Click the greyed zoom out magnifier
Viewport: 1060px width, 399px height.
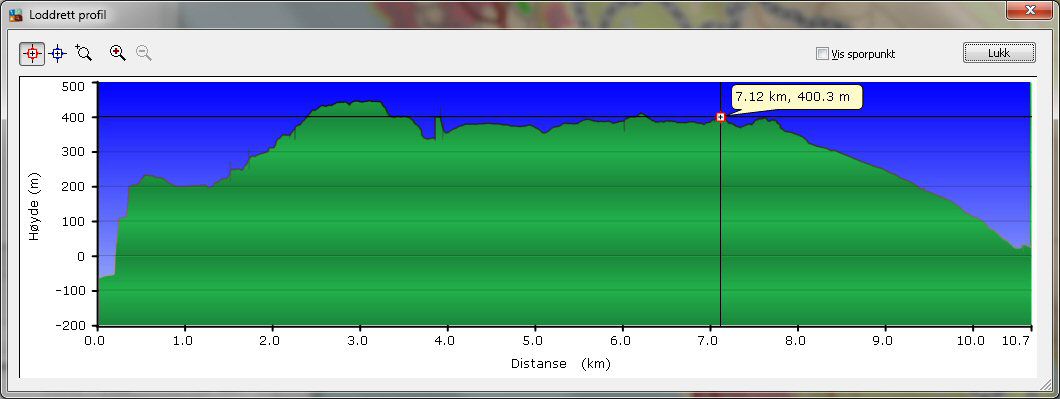143,53
